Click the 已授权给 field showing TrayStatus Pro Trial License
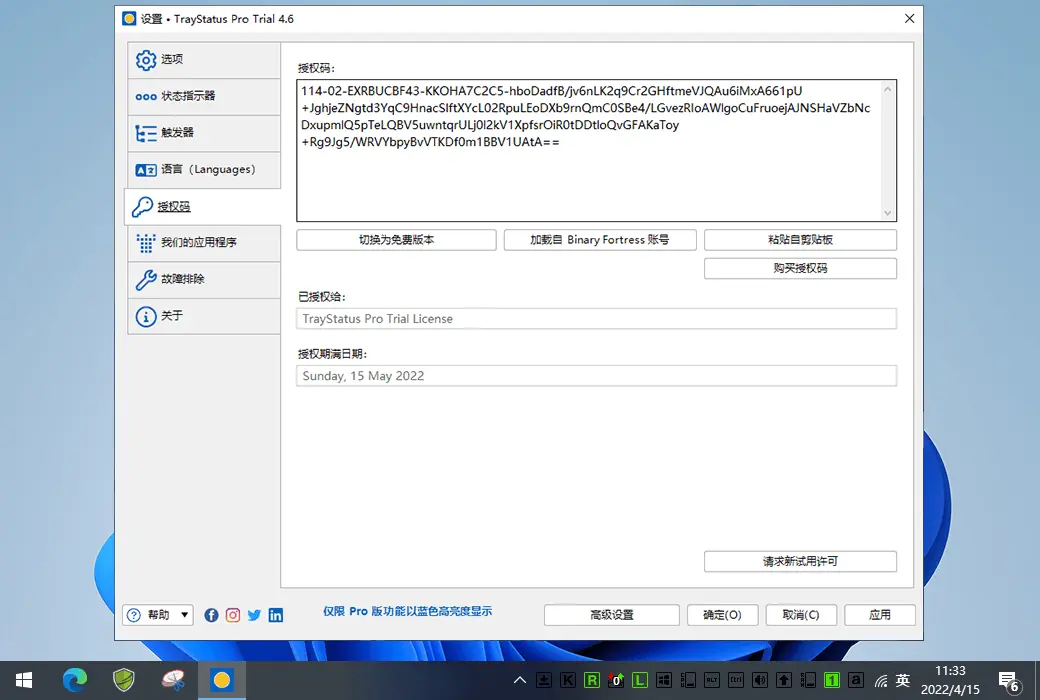This screenshot has height=700, width=1040. tap(596, 319)
